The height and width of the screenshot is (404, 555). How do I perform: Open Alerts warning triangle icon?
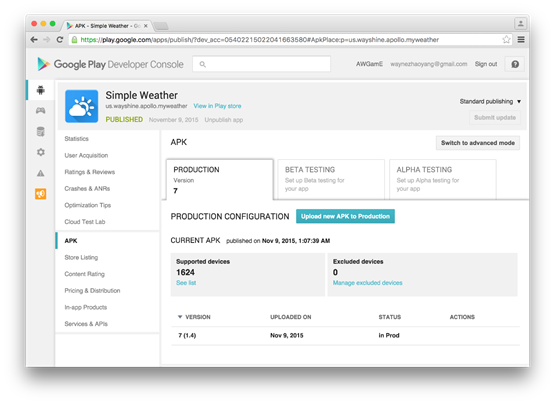41,173
